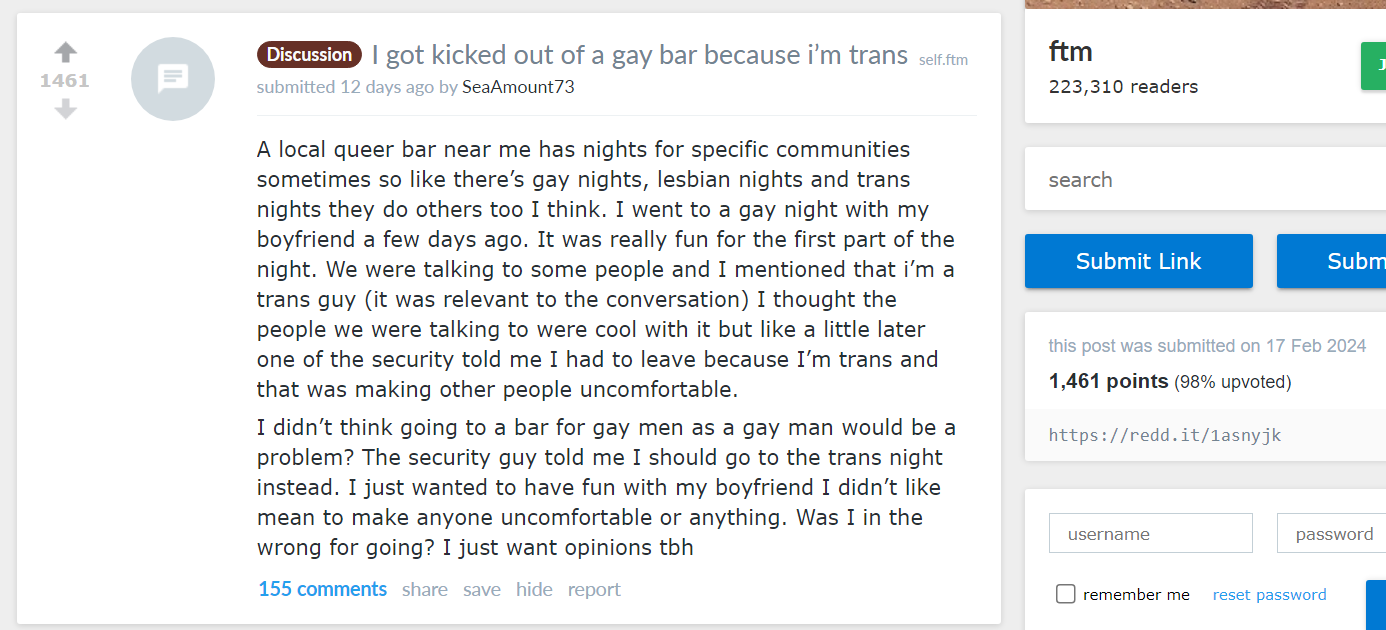This screenshot has width=1386, height=630.
Task: View SeaAmount73's user profile
Action: [518, 87]
